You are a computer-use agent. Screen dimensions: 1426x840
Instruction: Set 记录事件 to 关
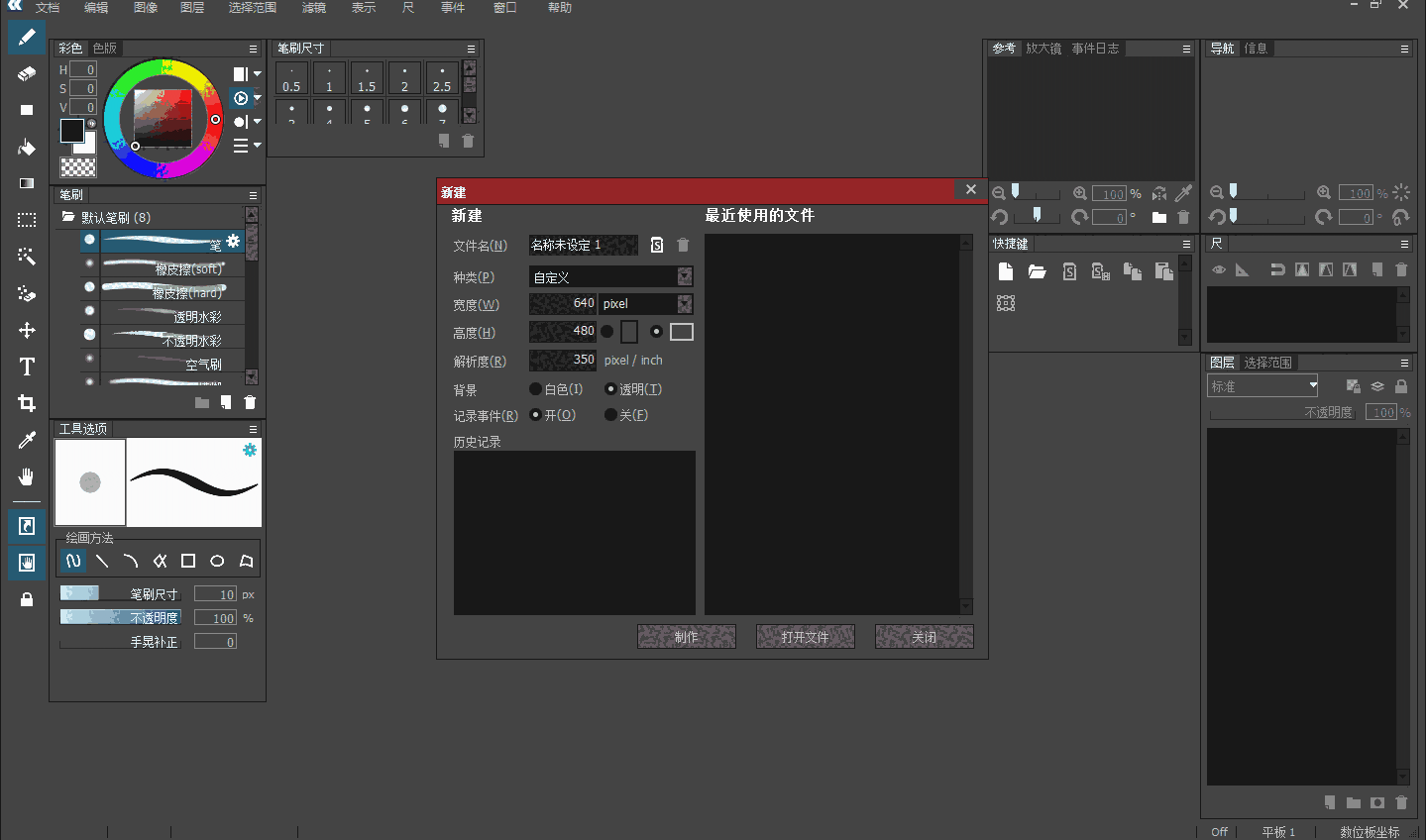coord(610,414)
